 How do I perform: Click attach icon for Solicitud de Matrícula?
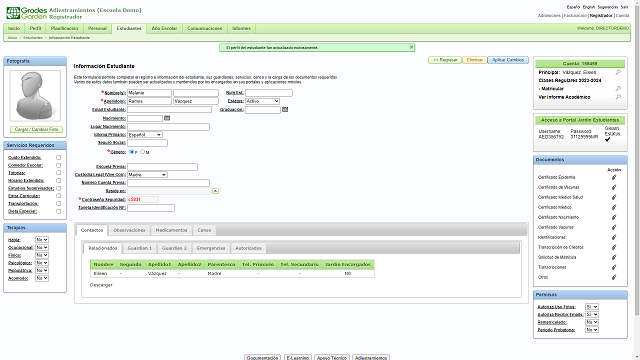614,257
